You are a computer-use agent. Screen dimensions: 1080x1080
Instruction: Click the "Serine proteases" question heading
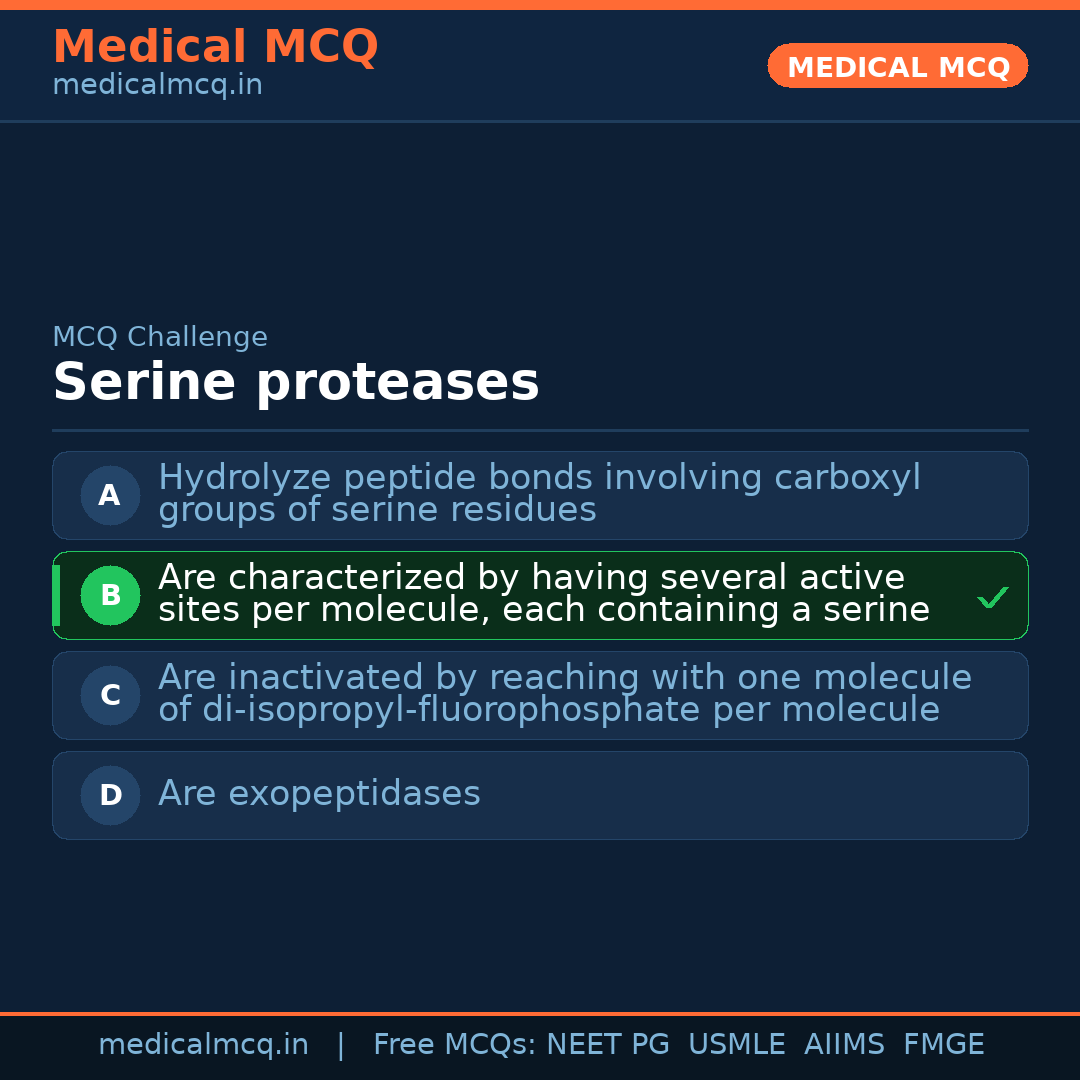pos(295,382)
